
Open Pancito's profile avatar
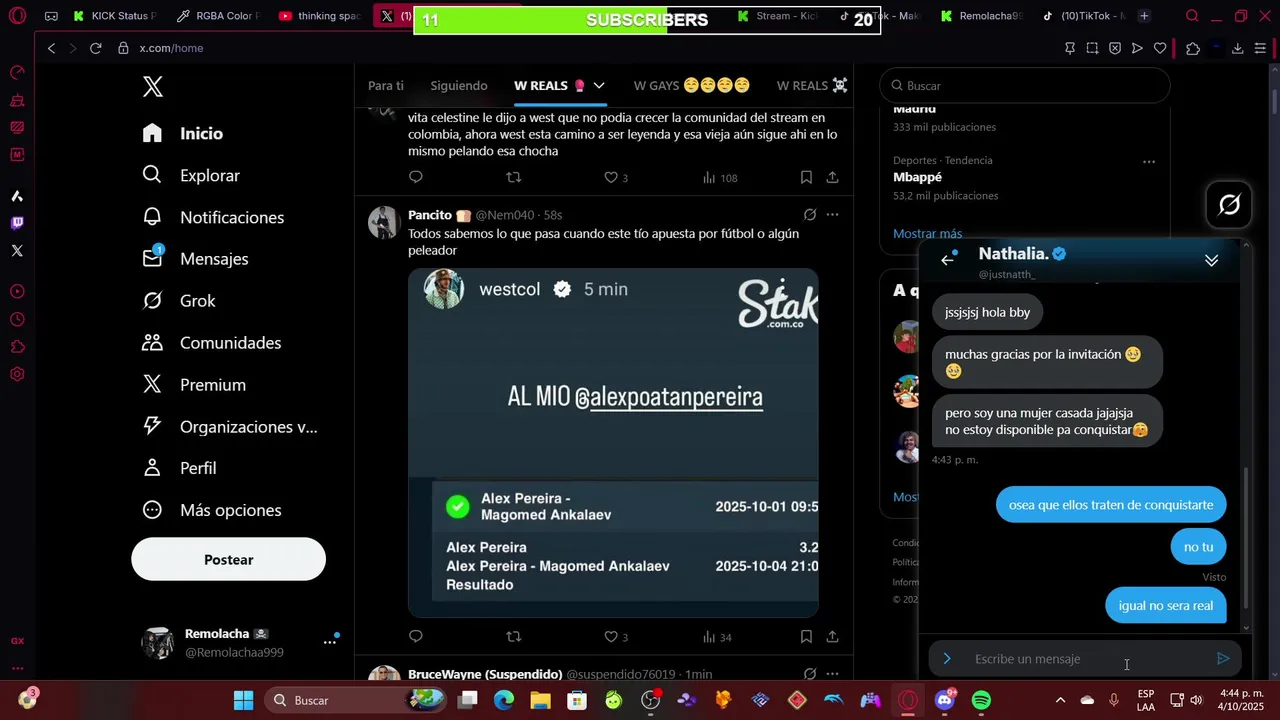(x=384, y=223)
